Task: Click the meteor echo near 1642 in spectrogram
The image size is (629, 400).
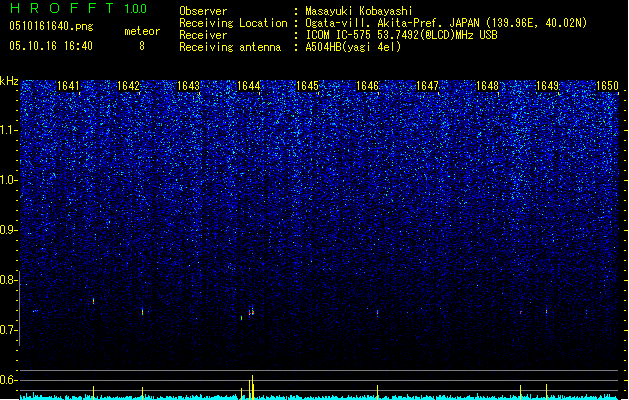Action: coord(142,311)
